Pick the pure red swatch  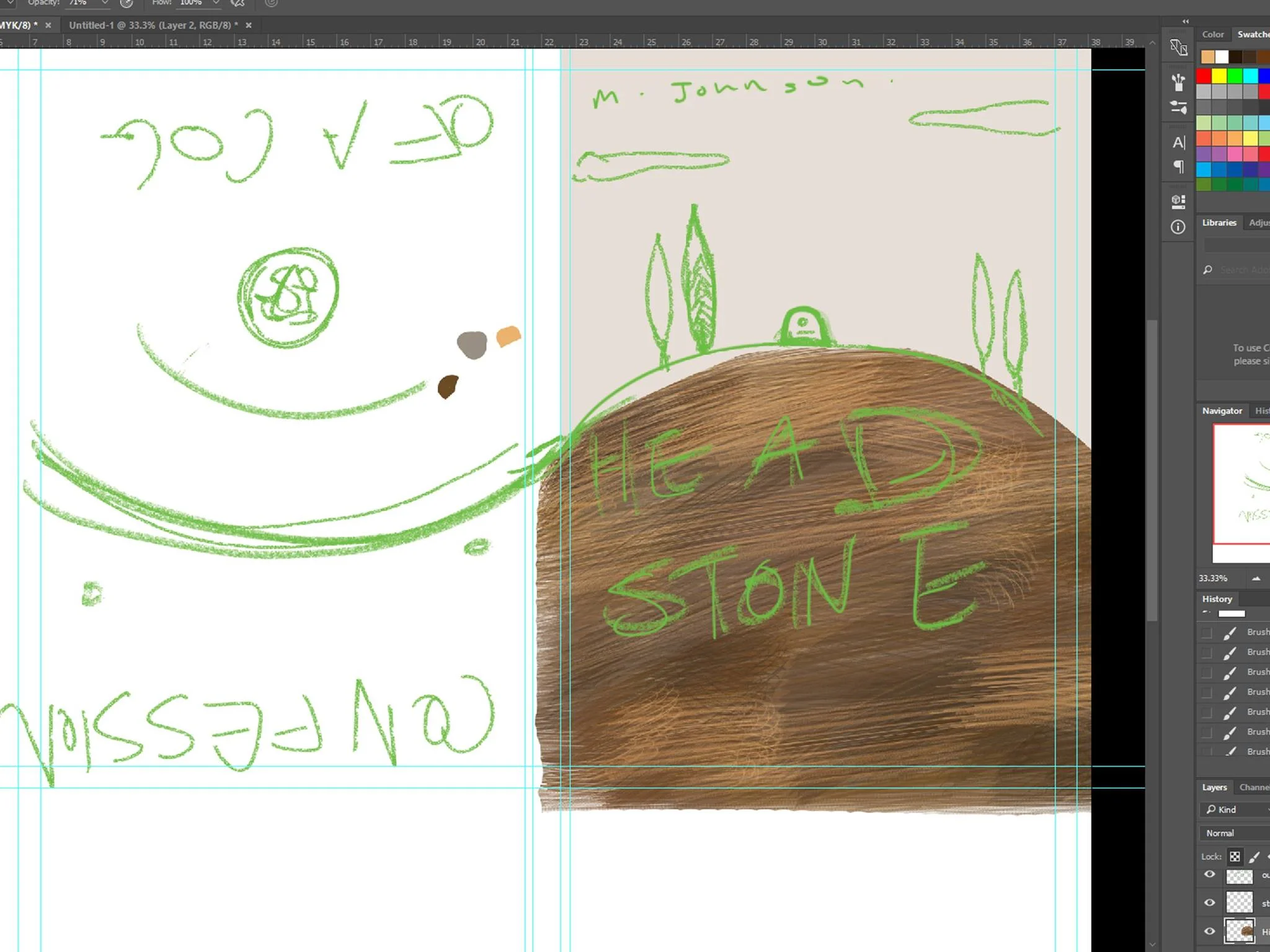click(x=1204, y=76)
